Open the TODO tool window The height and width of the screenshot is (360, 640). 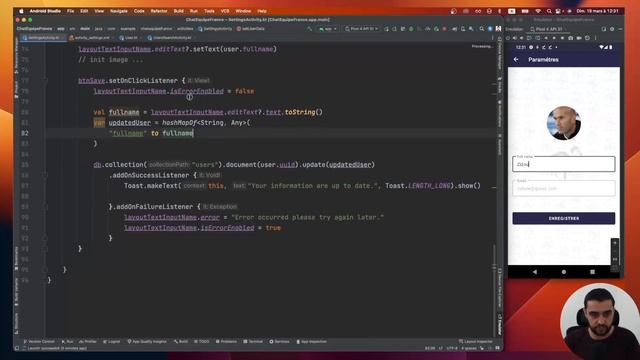(202, 342)
